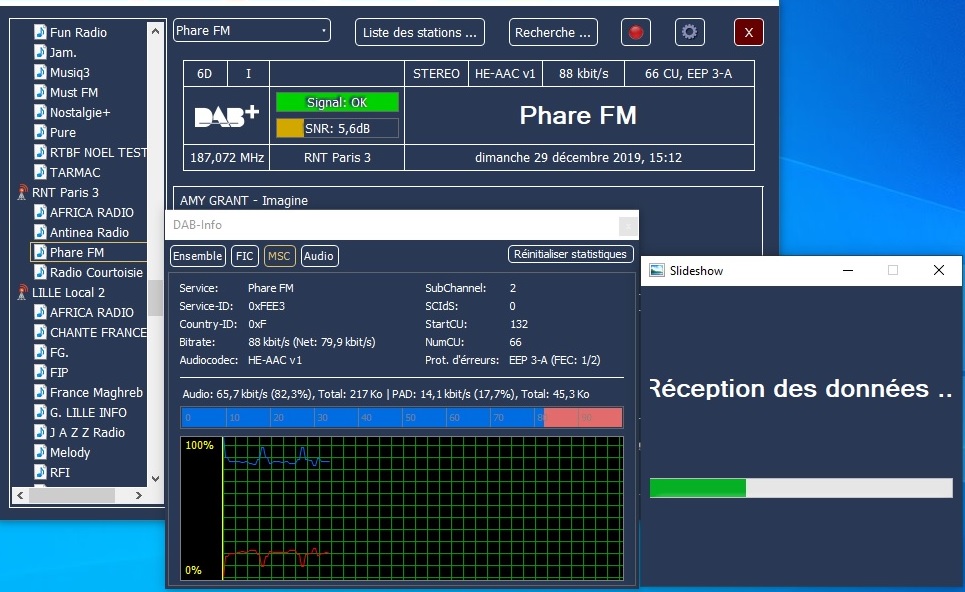Click the Nostalgie+ note icon
965x592 pixels.
pyautogui.click(x=40, y=112)
